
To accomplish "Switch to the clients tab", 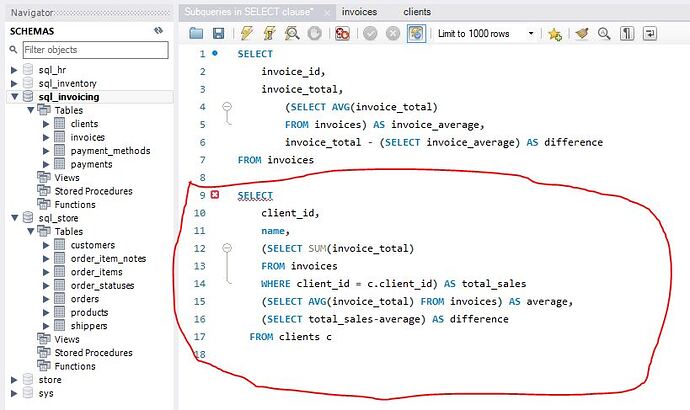I will pyautogui.click(x=417, y=12).
